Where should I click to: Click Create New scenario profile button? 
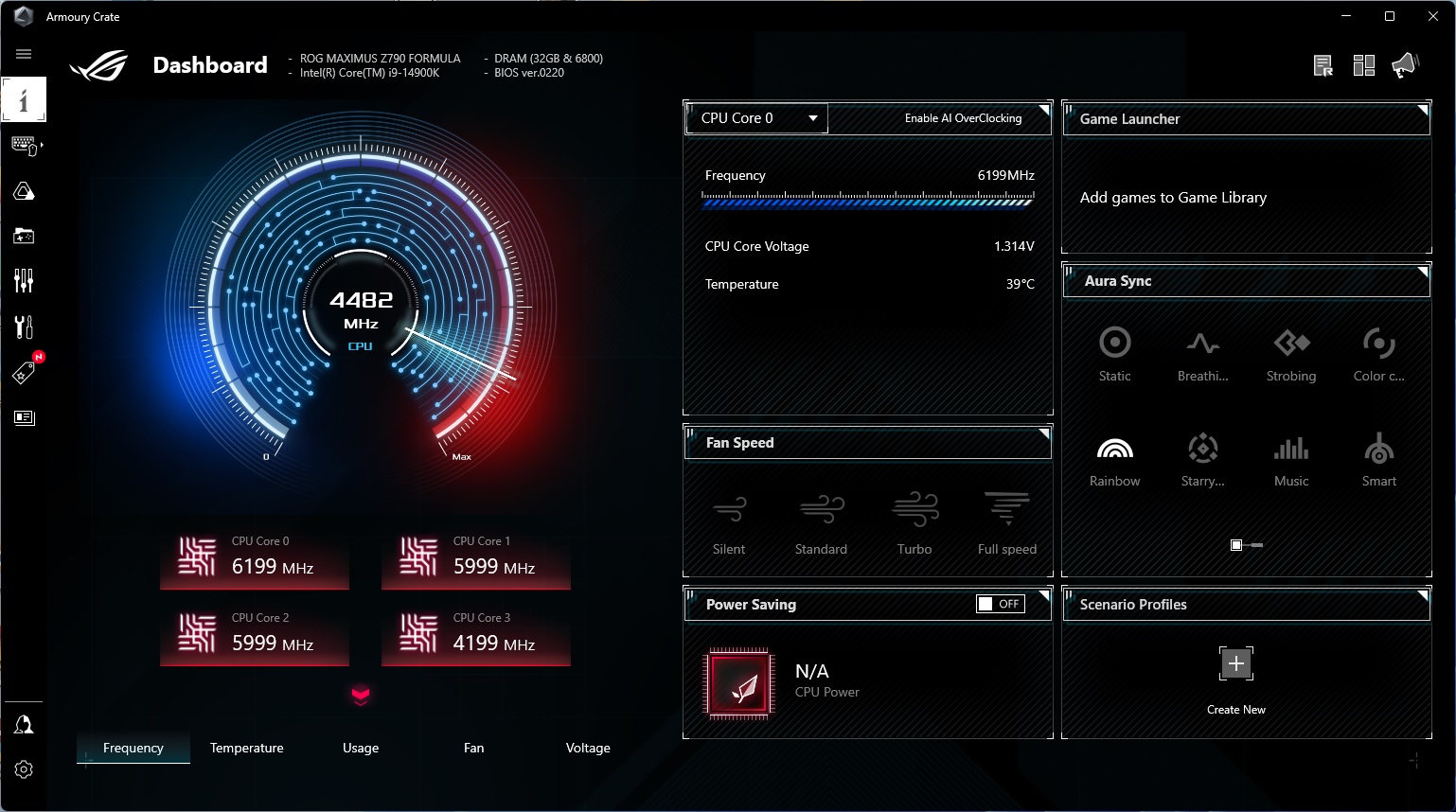coord(1236,680)
